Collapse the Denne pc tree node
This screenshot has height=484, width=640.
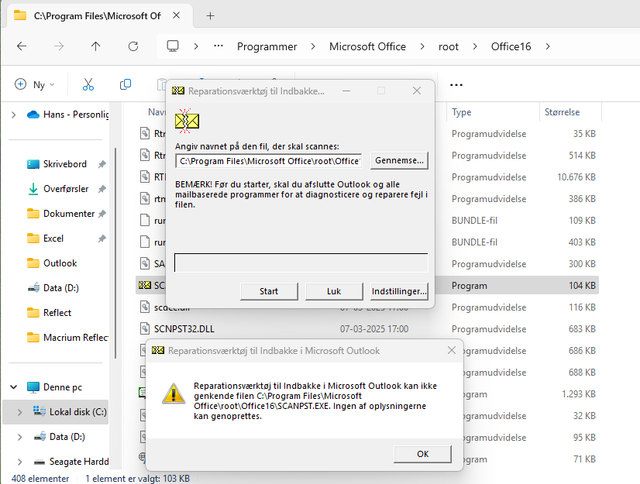[14, 387]
